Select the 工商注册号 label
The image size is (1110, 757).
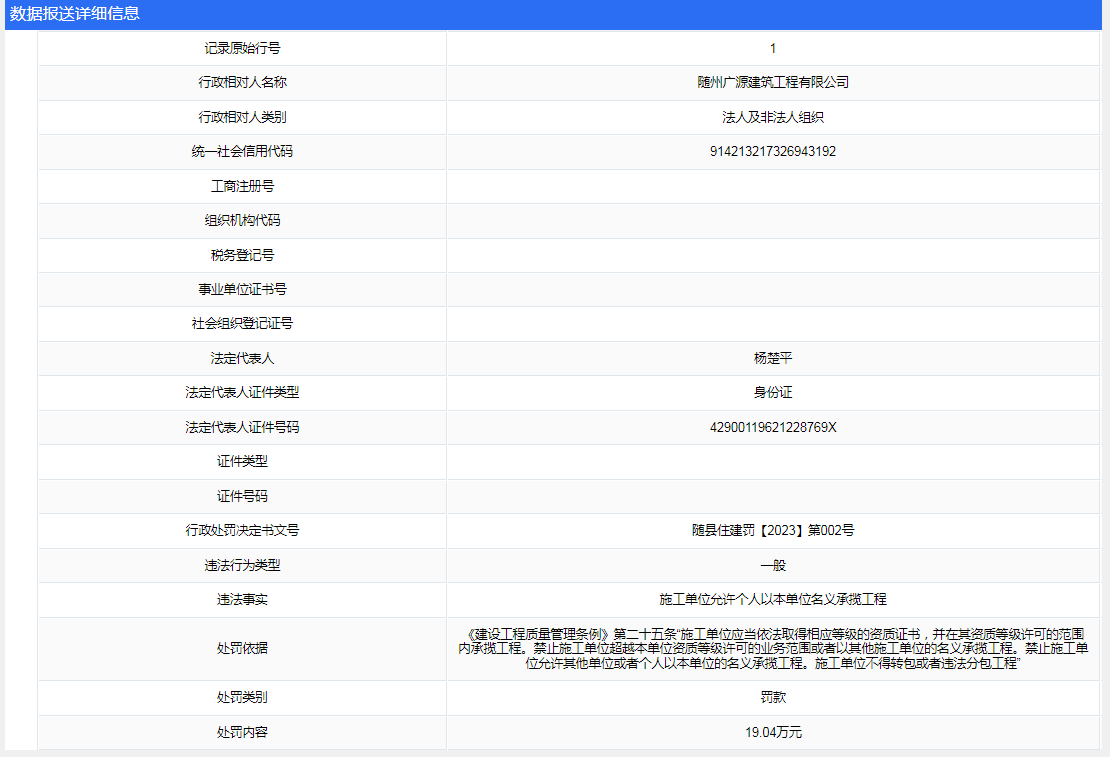click(x=242, y=186)
